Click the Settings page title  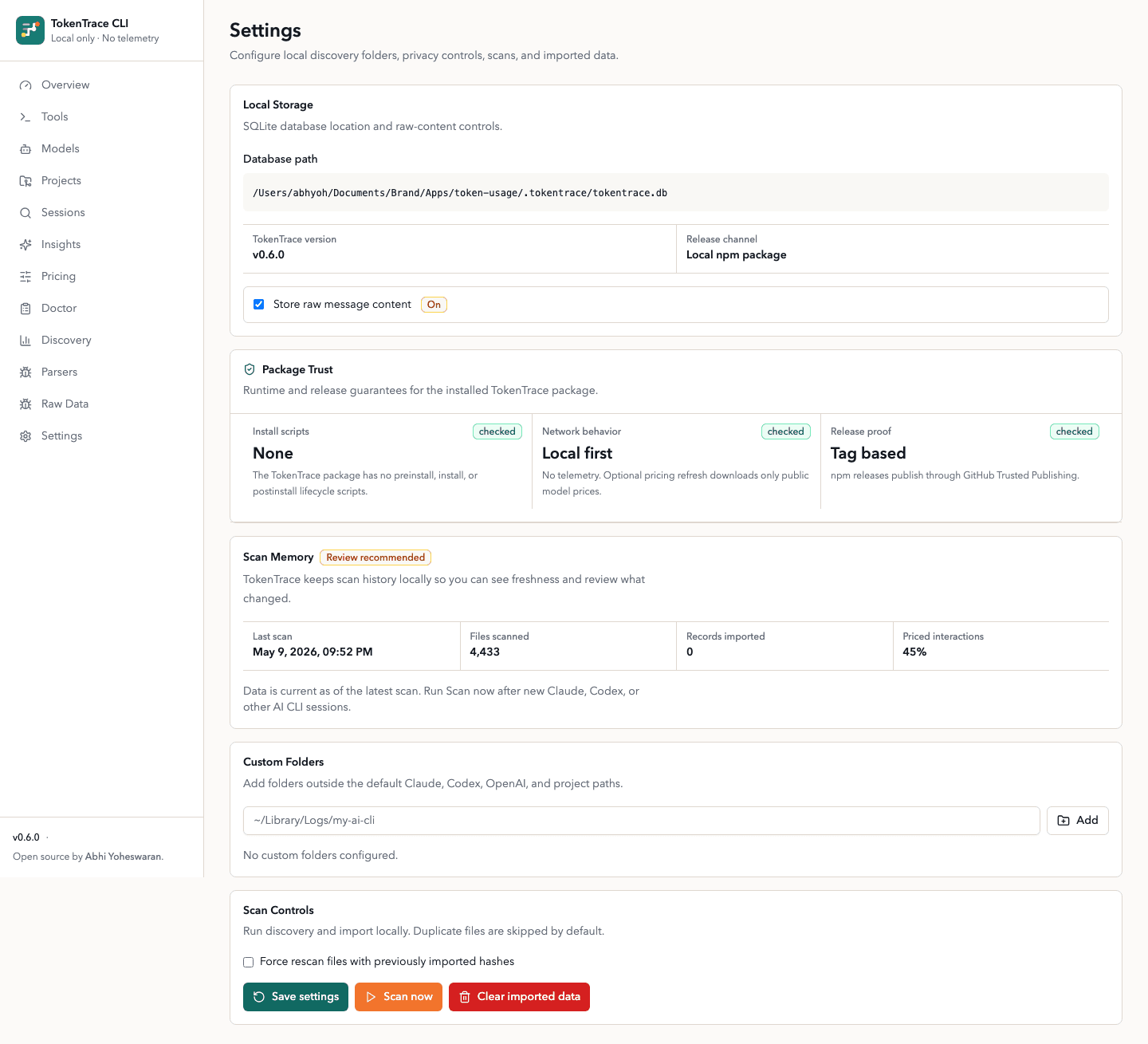pyautogui.click(x=265, y=30)
